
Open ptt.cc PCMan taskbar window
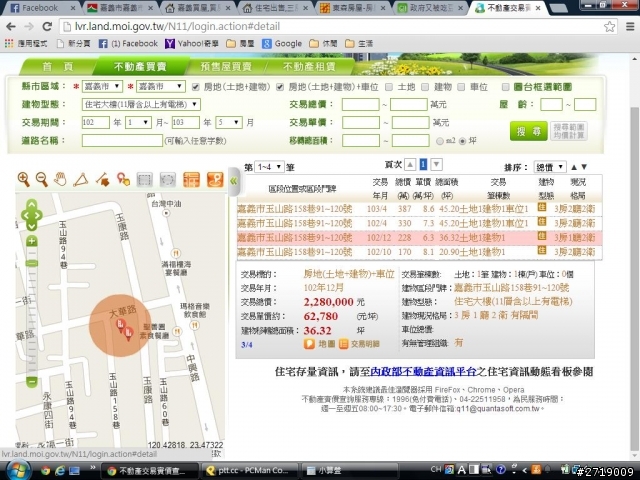tap(250, 471)
